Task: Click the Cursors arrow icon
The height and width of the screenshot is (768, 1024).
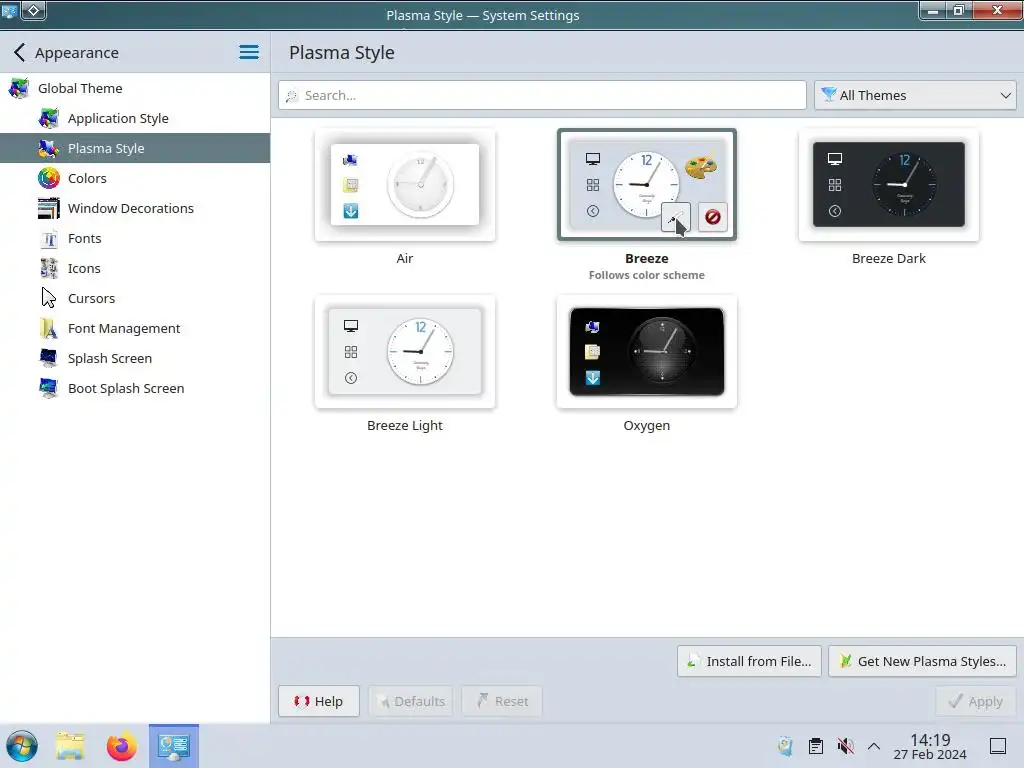Action: pyautogui.click(x=48, y=298)
